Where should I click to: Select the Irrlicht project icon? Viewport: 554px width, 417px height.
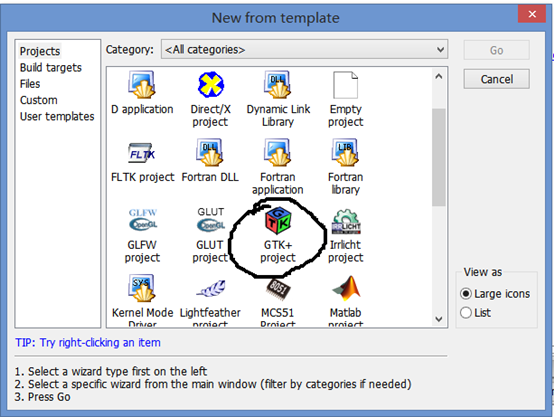pos(346,222)
